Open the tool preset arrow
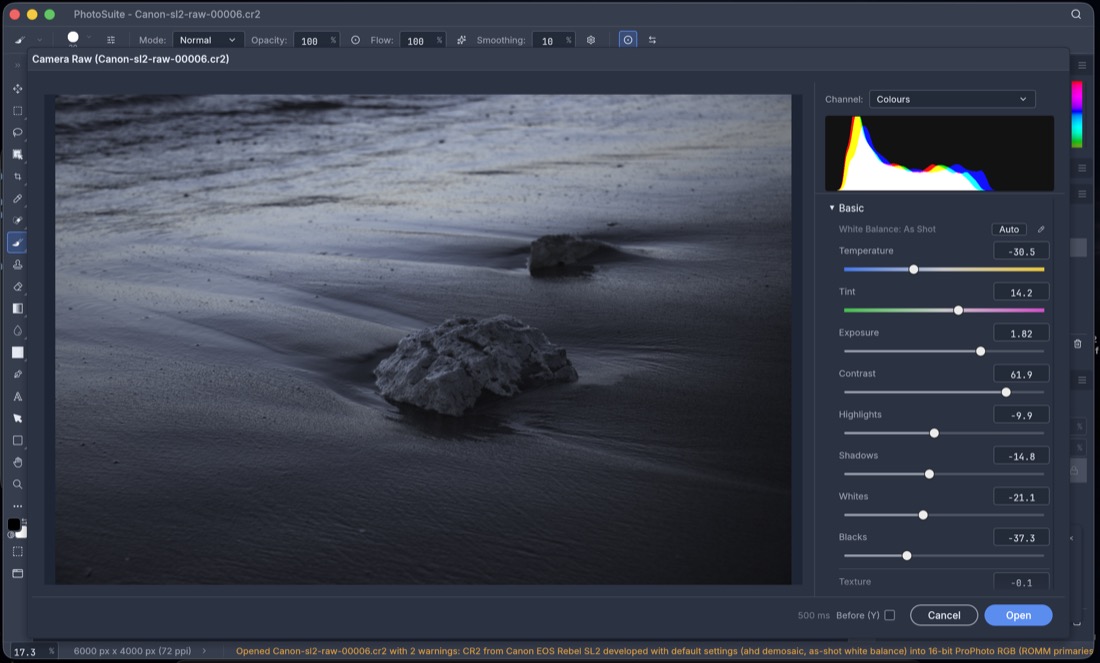This screenshot has height=663, width=1100. point(39,40)
